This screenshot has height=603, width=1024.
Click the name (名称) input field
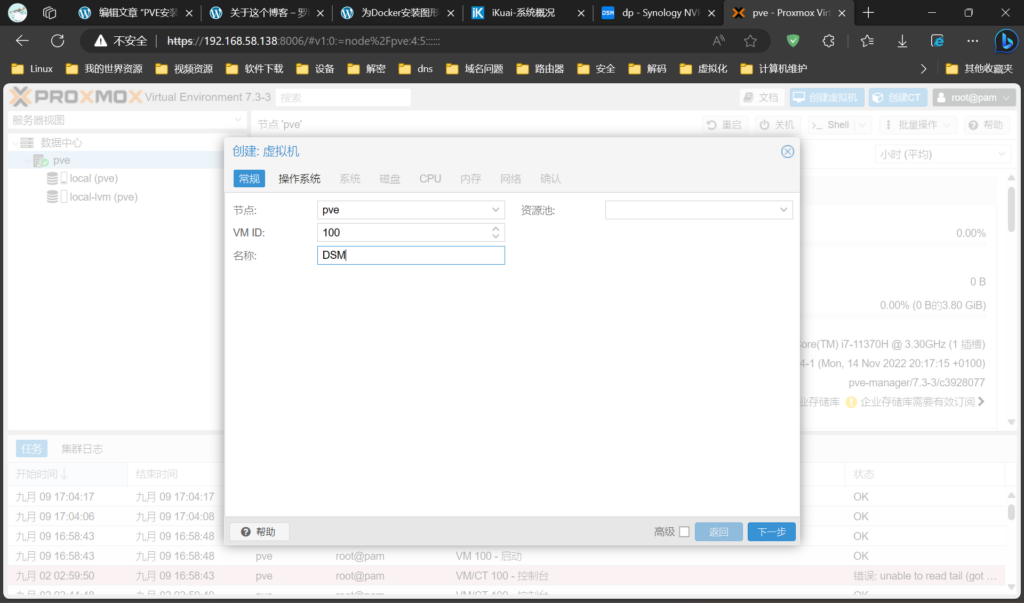click(x=410, y=255)
